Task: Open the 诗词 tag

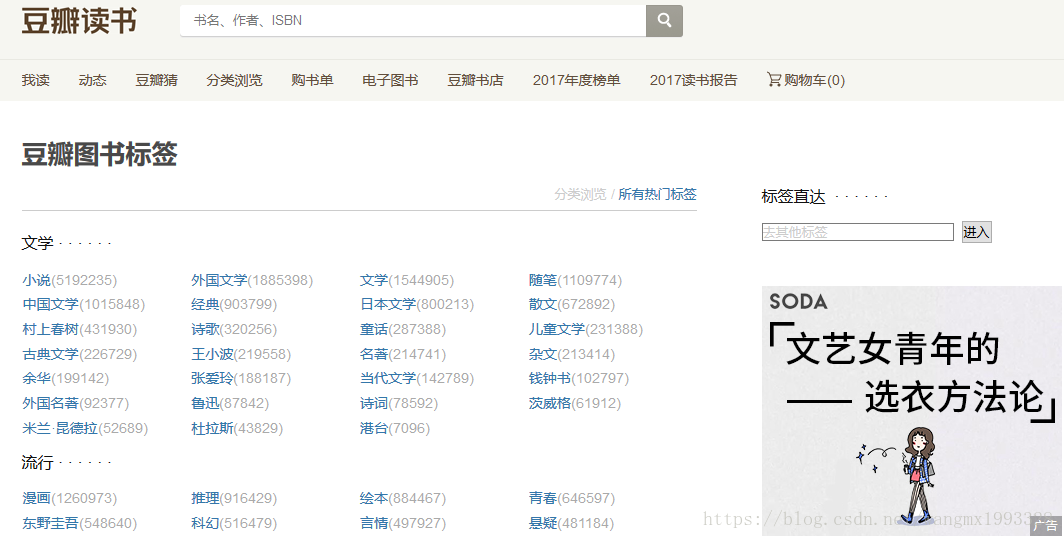Action: (x=374, y=403)
